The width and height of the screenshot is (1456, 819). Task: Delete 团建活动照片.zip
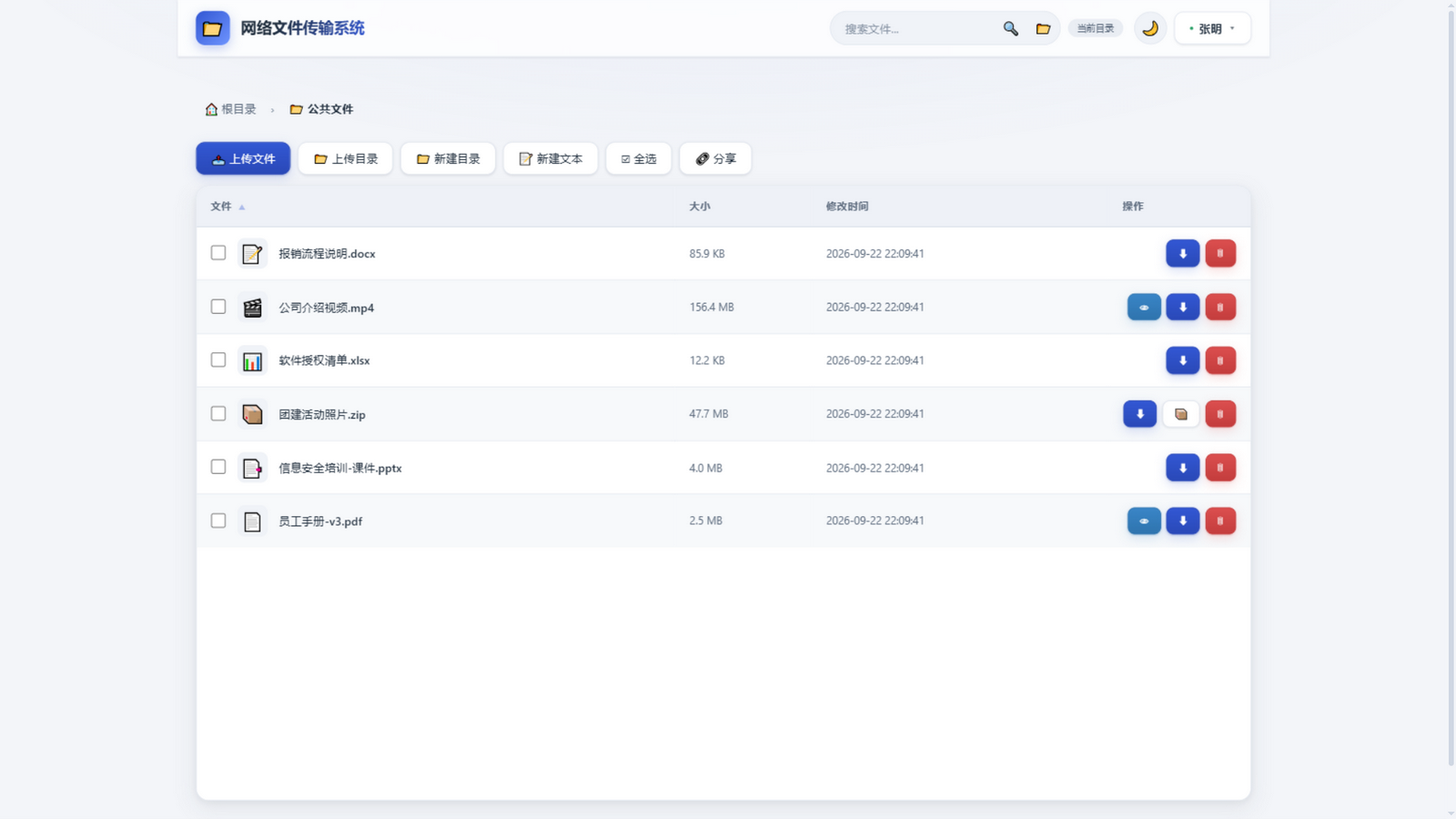pos(1220,414)
